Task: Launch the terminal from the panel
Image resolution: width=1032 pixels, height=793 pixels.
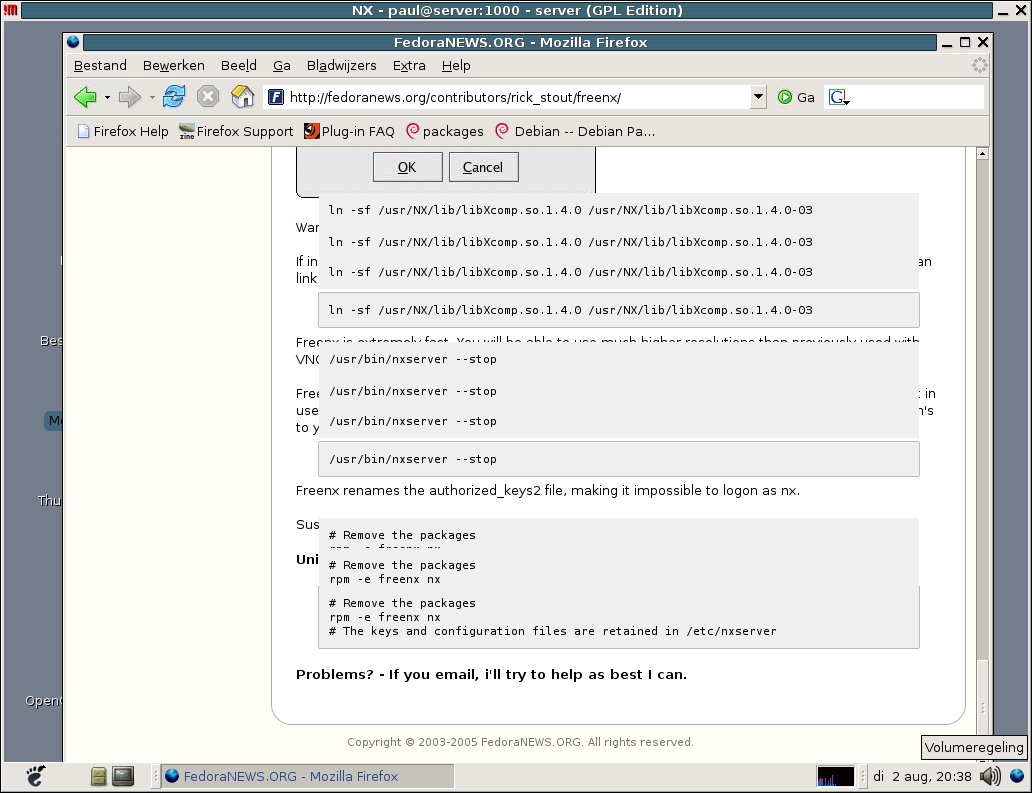Action: 123,777
